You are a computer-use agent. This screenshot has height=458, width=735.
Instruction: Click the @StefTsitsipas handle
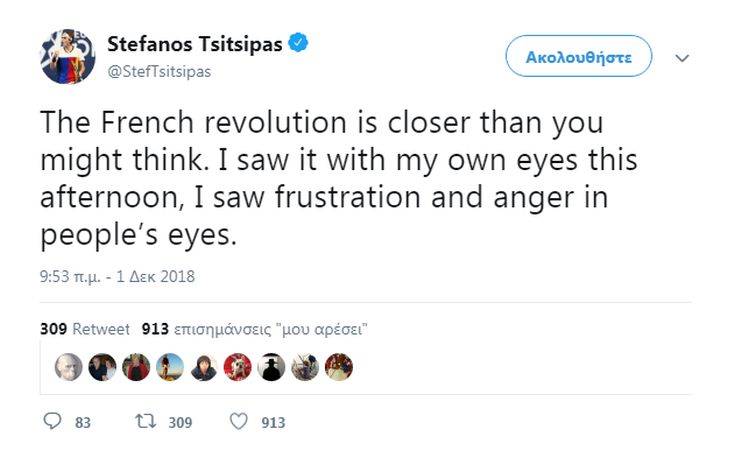158,72
